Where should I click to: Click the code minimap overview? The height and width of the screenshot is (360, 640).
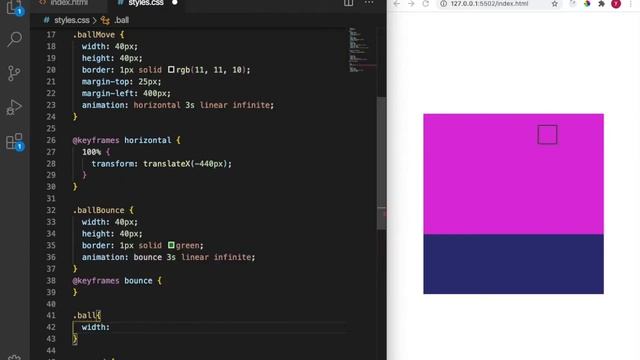point(362,50)
